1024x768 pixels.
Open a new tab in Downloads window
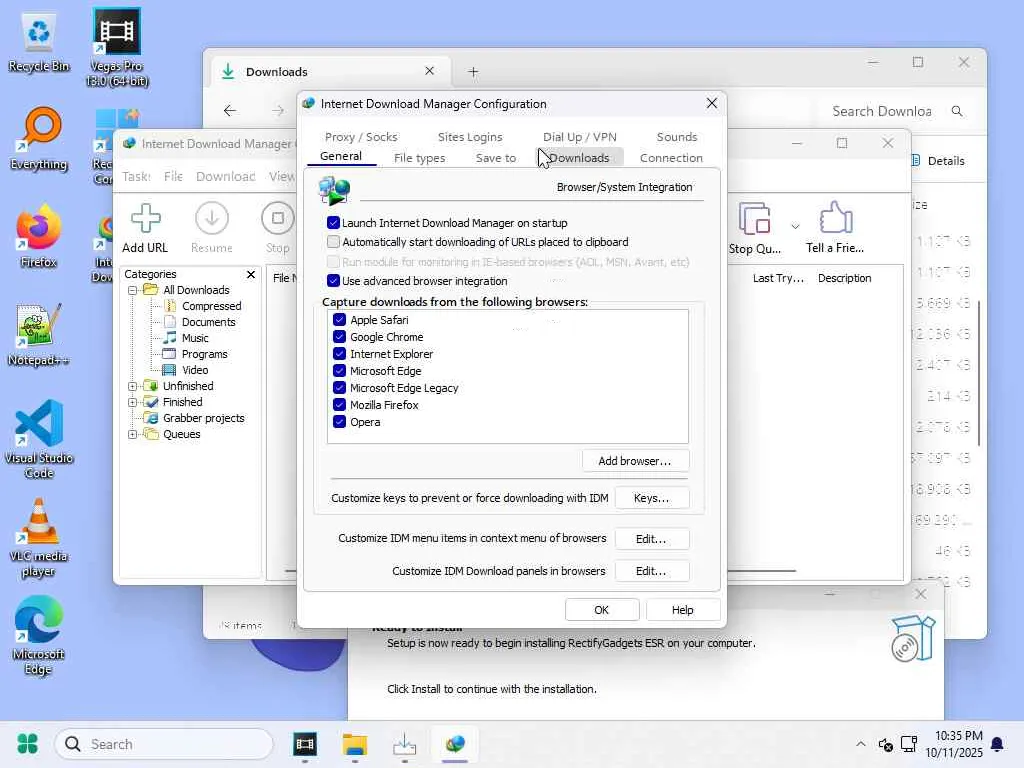(473, 72)
